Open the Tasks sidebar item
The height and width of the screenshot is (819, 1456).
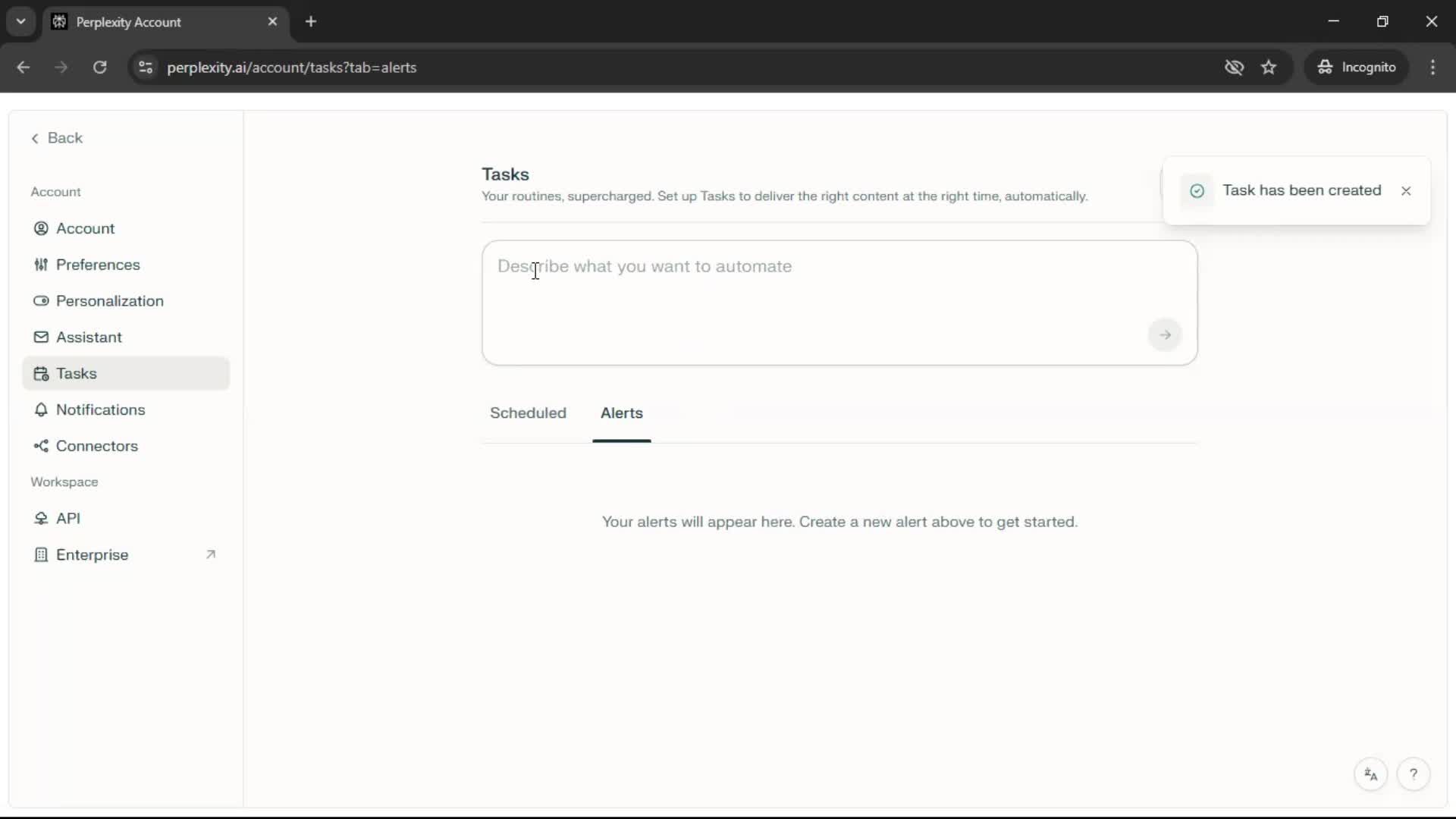[x=76, y=373]
